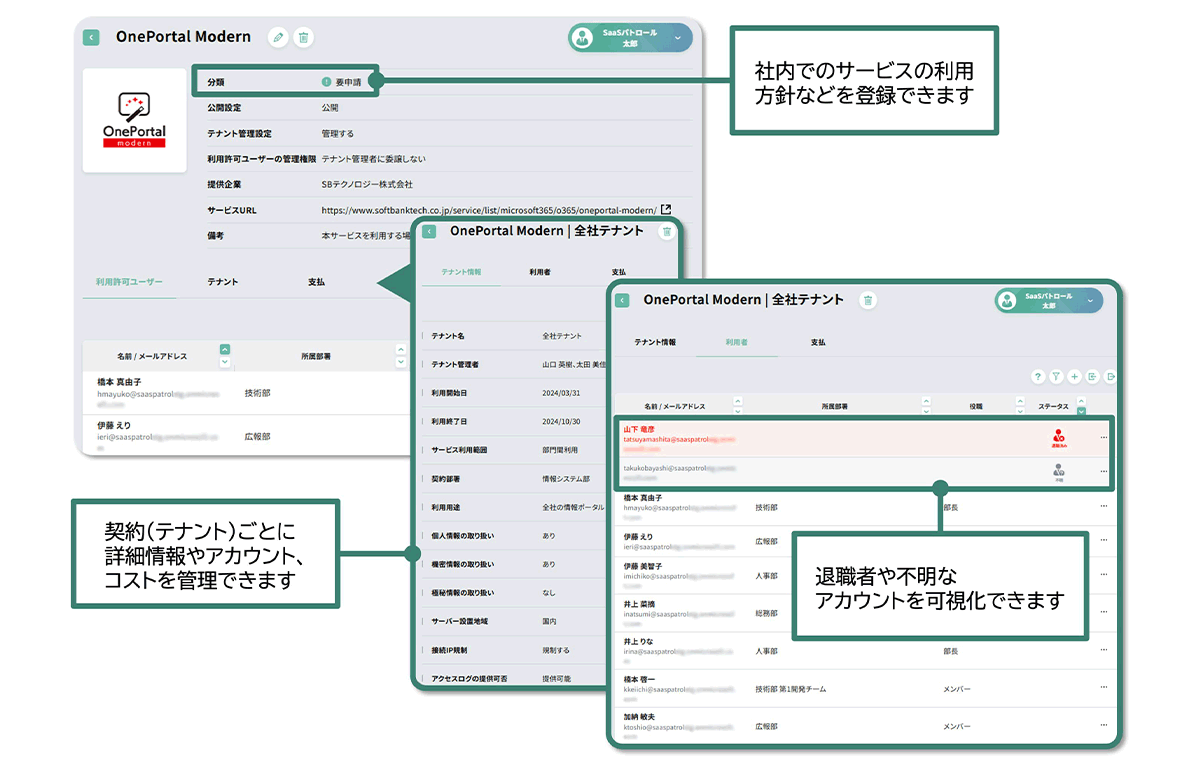Click 井上 りな in the users window
This screenshot has width=1200, height=782.
pos(640,641)
